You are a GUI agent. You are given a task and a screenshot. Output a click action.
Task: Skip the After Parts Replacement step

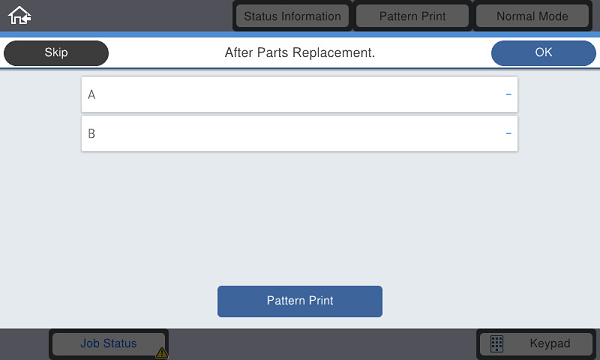[x=56, y=53]
